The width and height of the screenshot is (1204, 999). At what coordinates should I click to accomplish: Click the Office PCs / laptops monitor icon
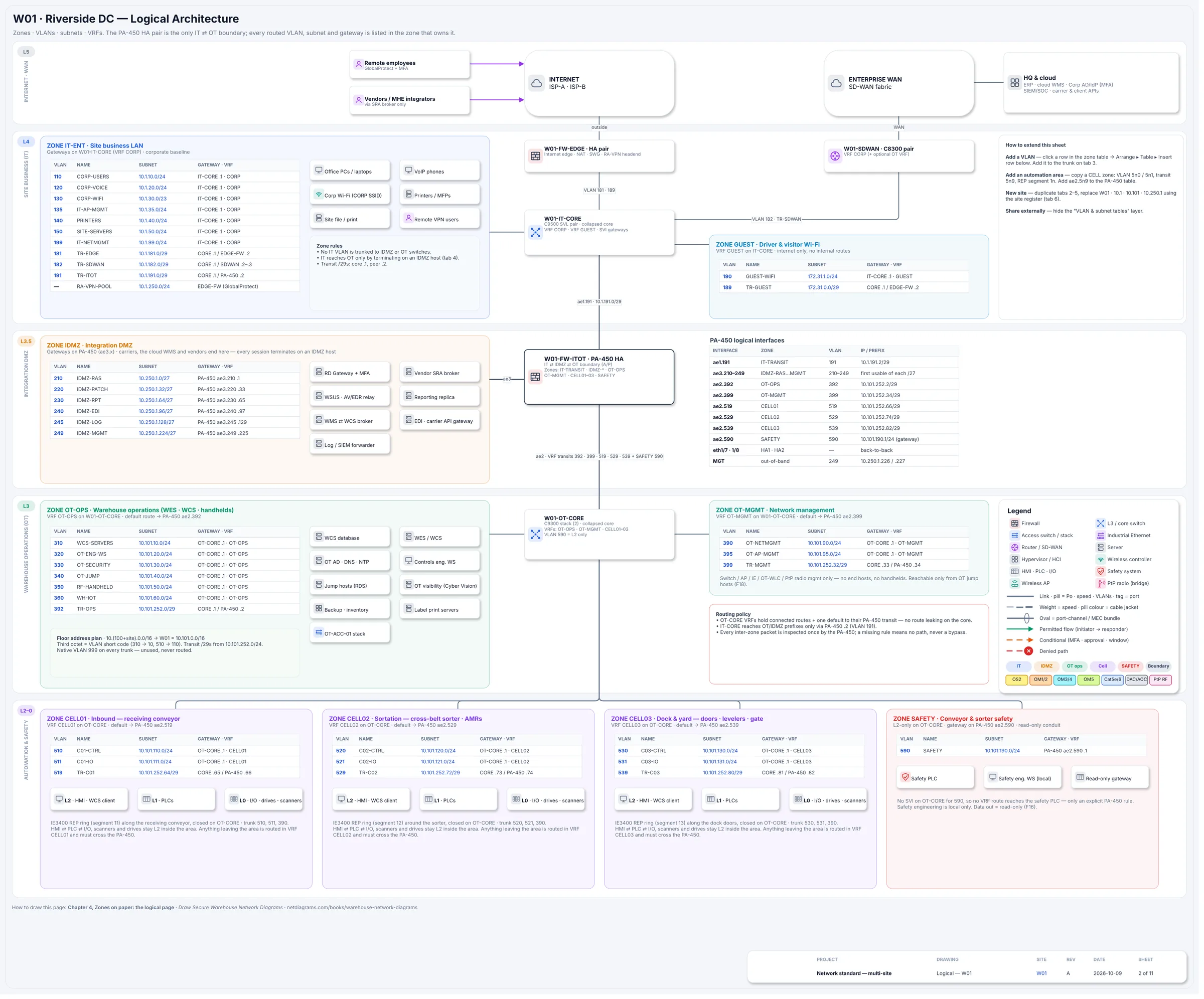coord(319,171)
